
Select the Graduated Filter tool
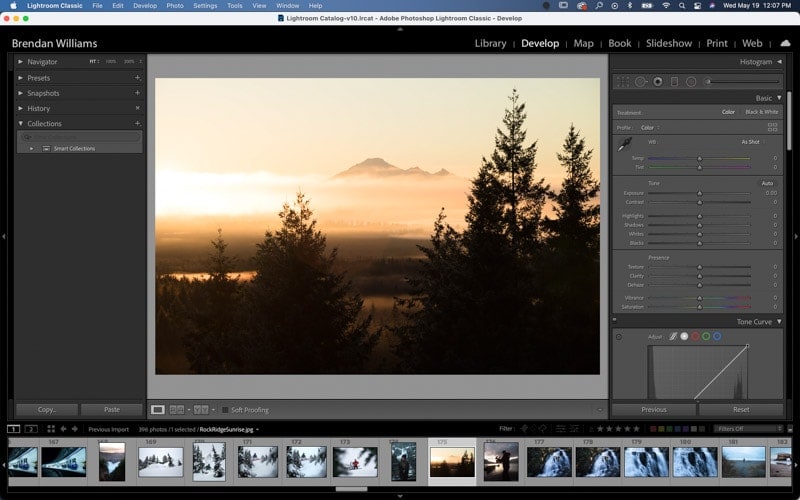[x=674, y=82]
